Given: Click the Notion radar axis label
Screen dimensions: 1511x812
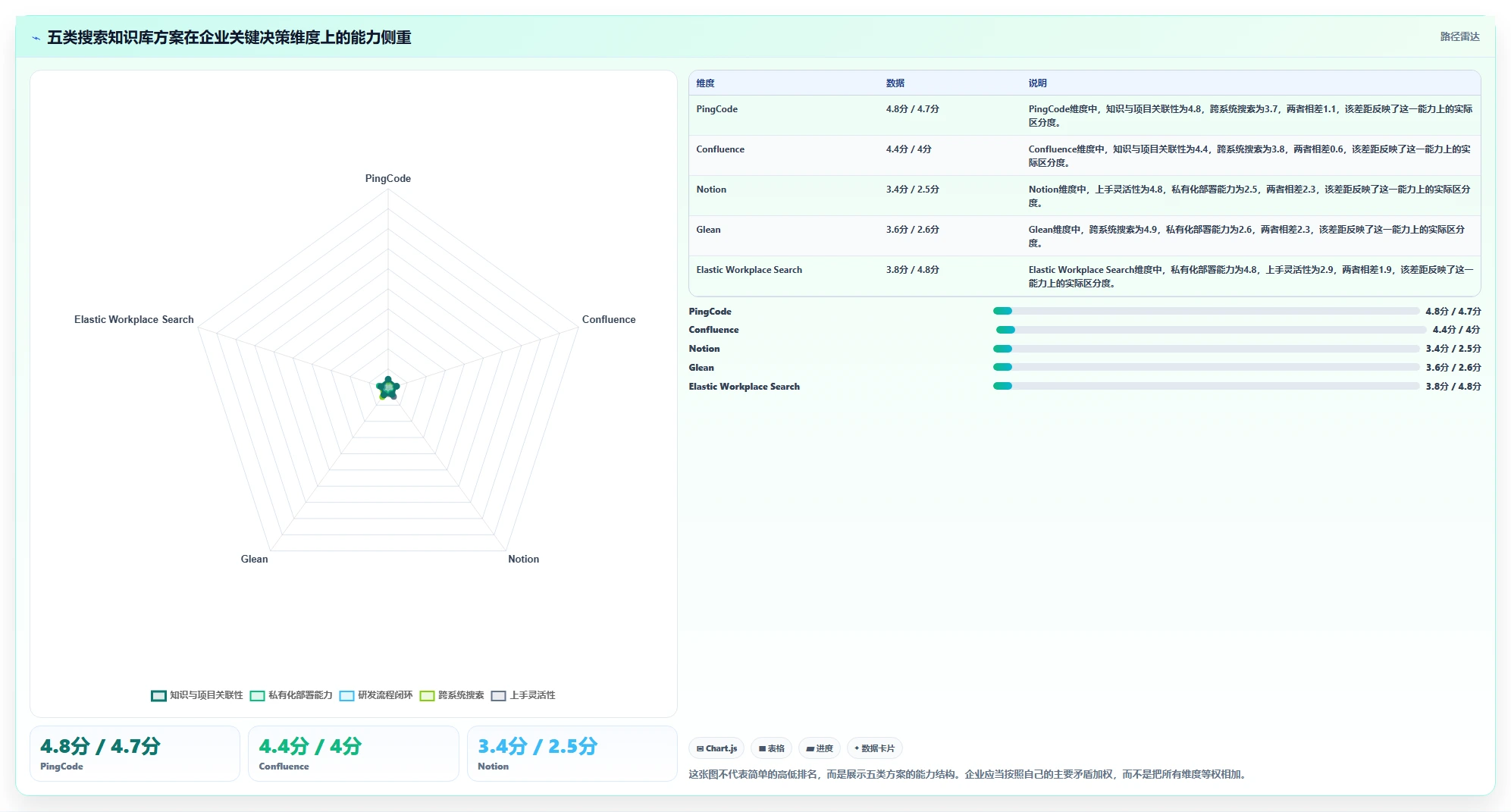Looking at the screenshot, I should [524, 560].
